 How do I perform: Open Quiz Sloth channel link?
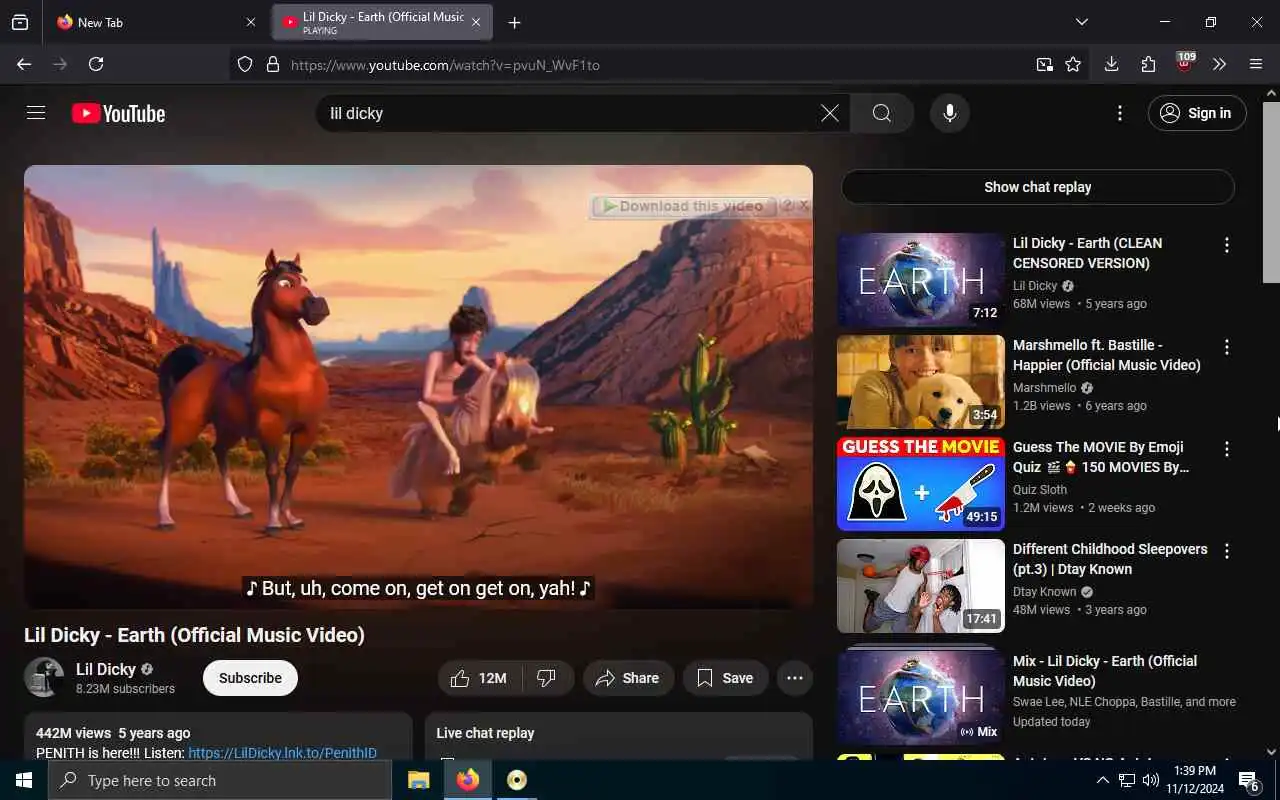coord(1040,490)
